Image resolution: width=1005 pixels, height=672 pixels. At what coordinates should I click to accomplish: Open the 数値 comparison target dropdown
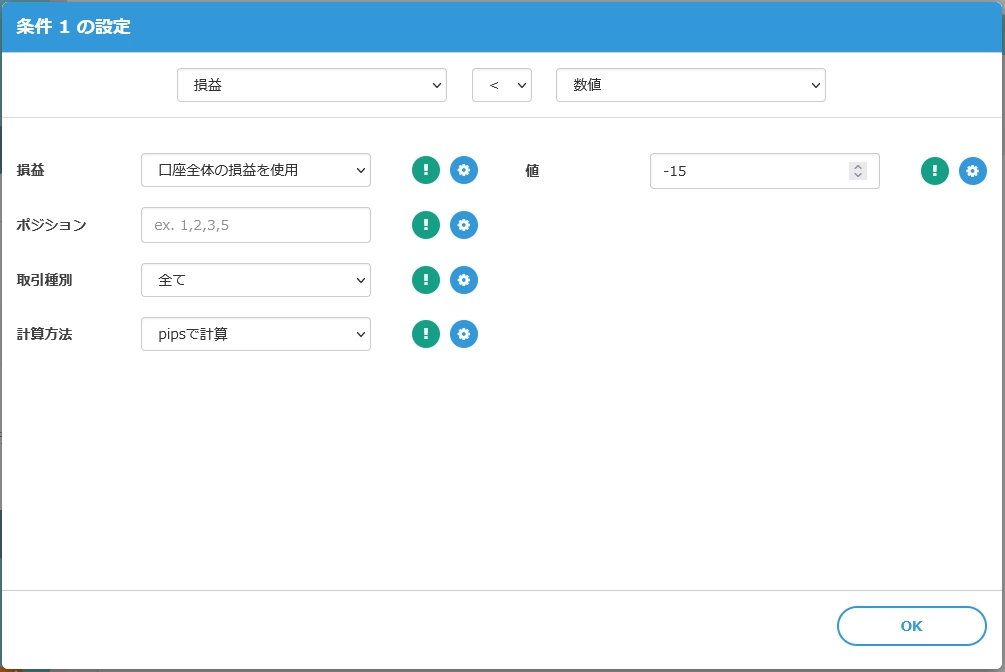(x=690, y=85)
